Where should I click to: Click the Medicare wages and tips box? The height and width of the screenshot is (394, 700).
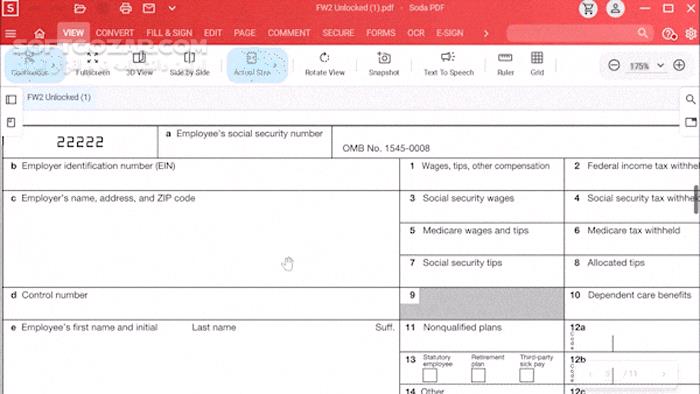coord(482,239)
